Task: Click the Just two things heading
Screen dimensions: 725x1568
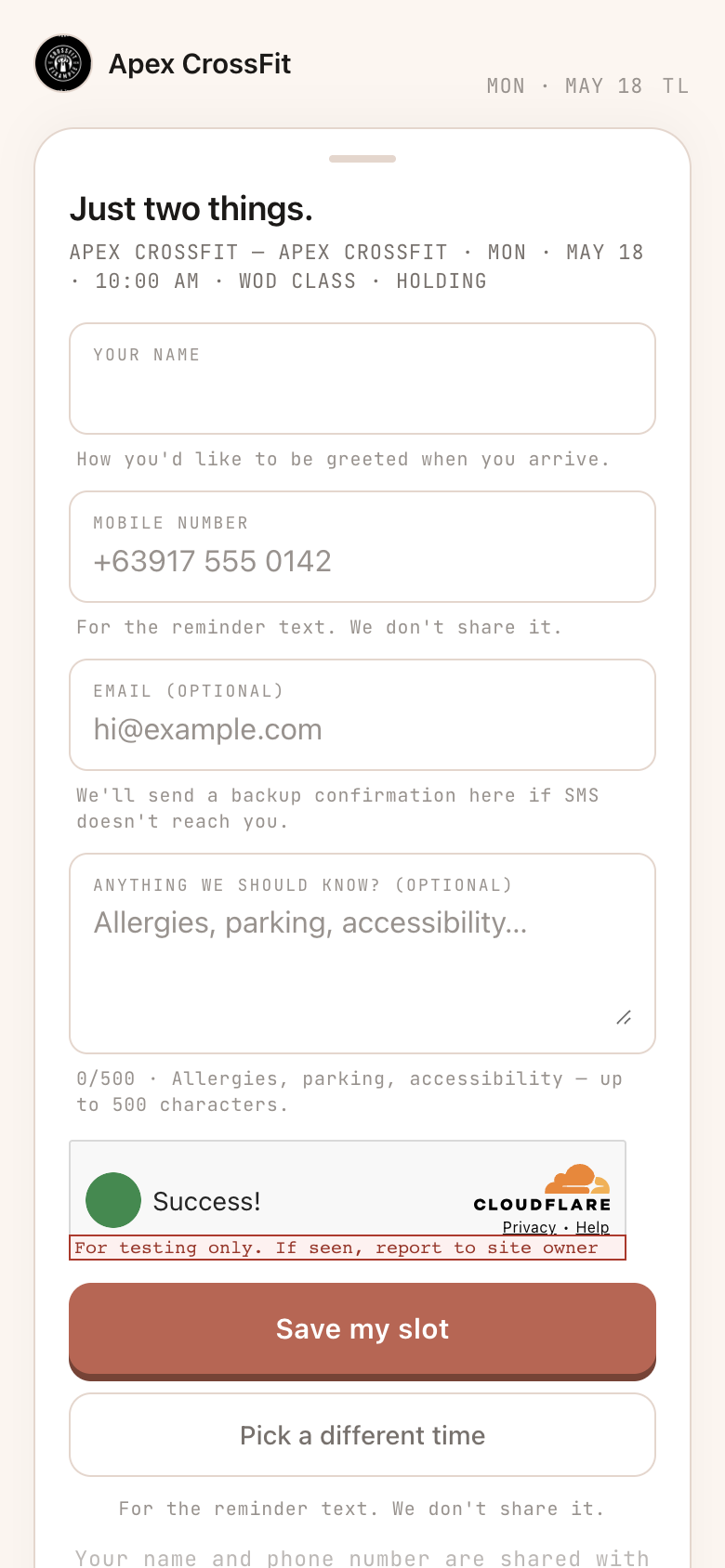Action: coord(191,209)
